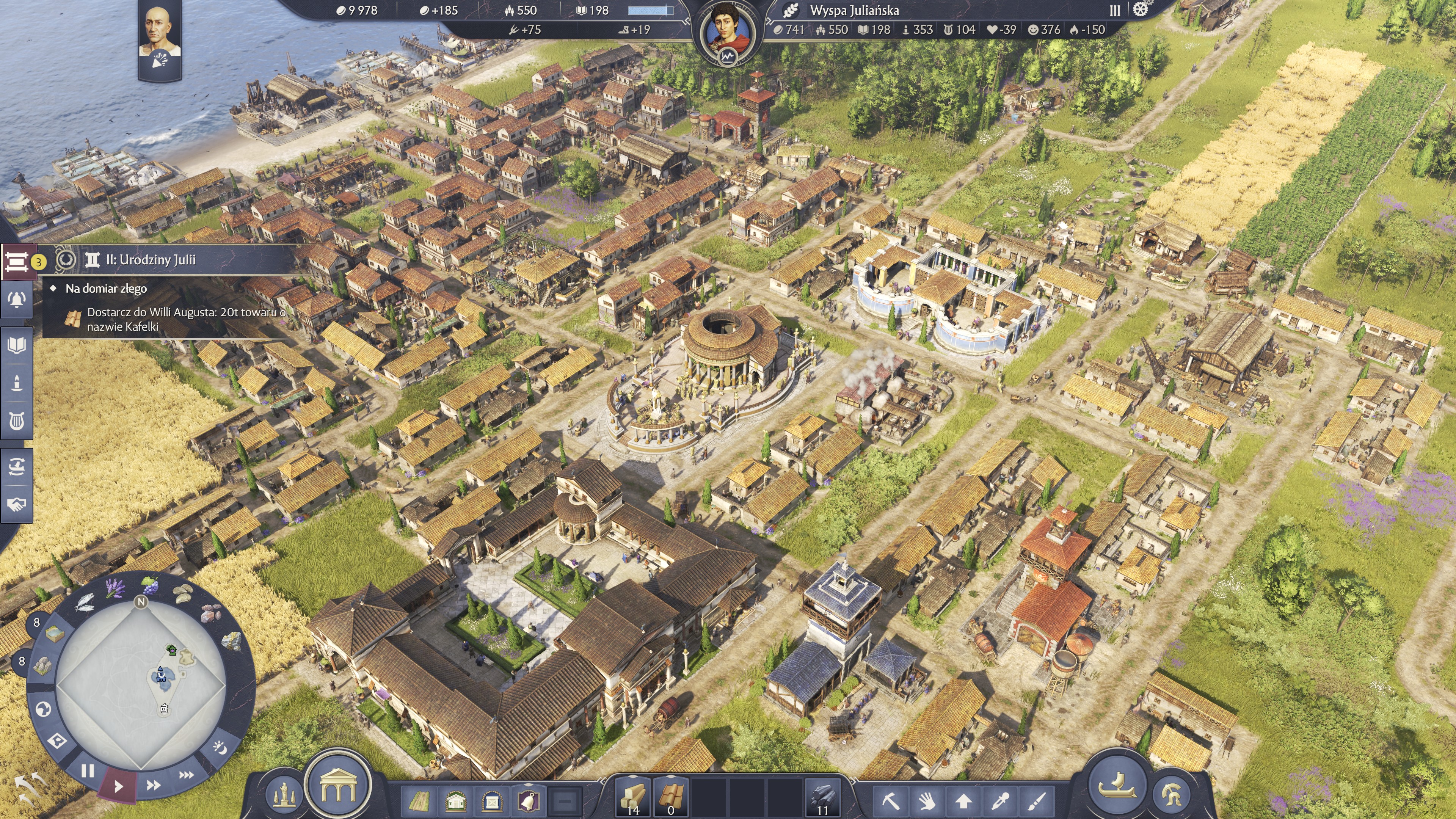Select the demolish pickaxe tool
Screen dimensions: 1456x819
(891, 800)
